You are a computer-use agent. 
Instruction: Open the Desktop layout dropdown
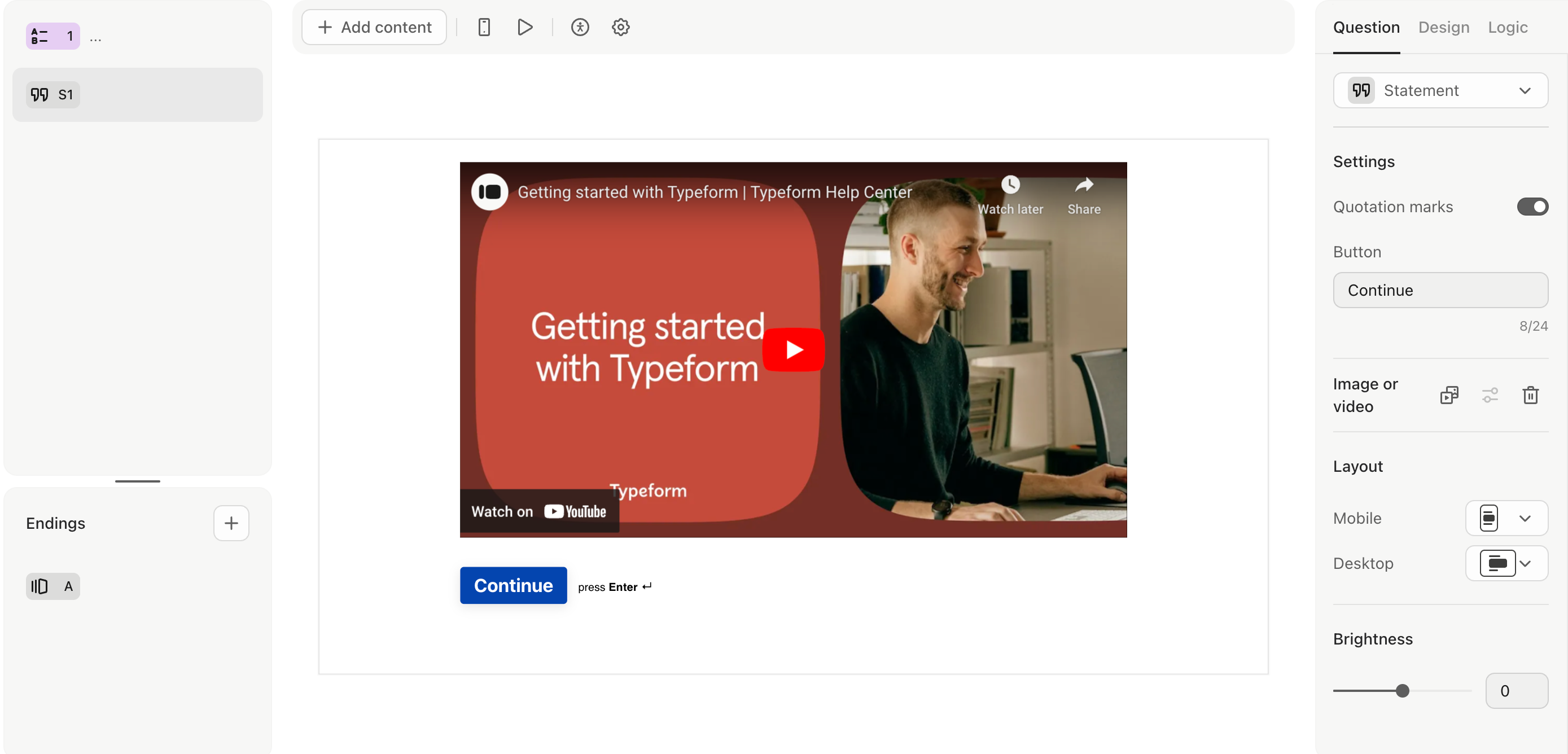click(1506, 563)
